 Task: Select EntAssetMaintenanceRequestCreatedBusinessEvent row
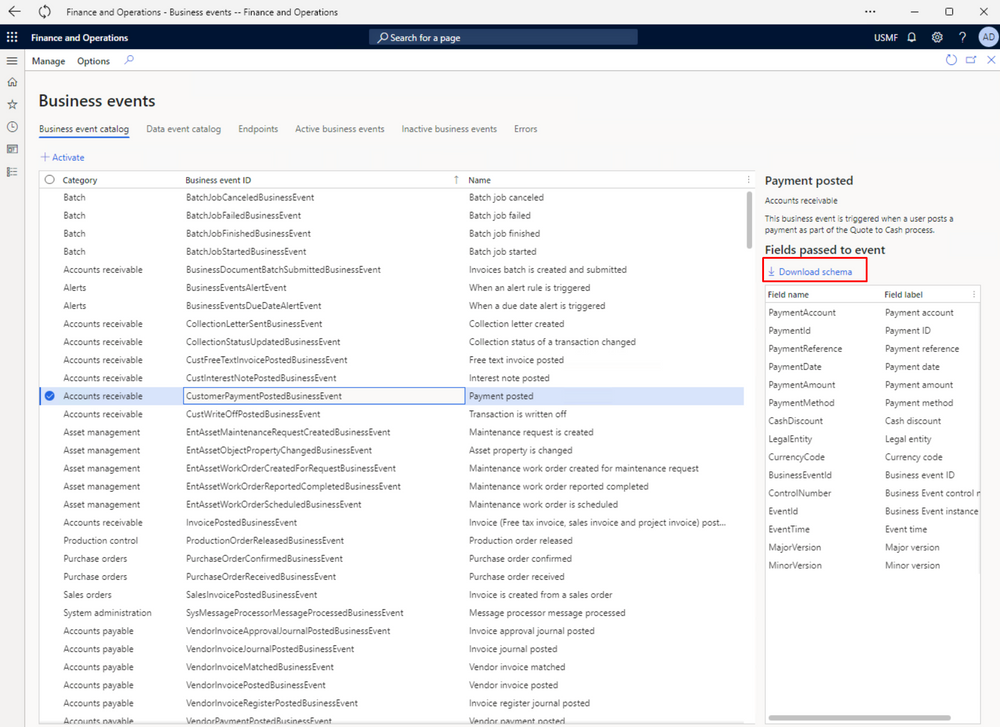click(392, 432)
